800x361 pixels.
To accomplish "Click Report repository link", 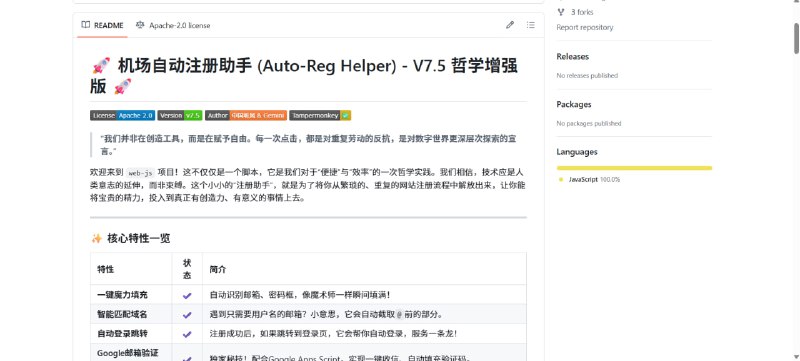I will pos(585,28).
